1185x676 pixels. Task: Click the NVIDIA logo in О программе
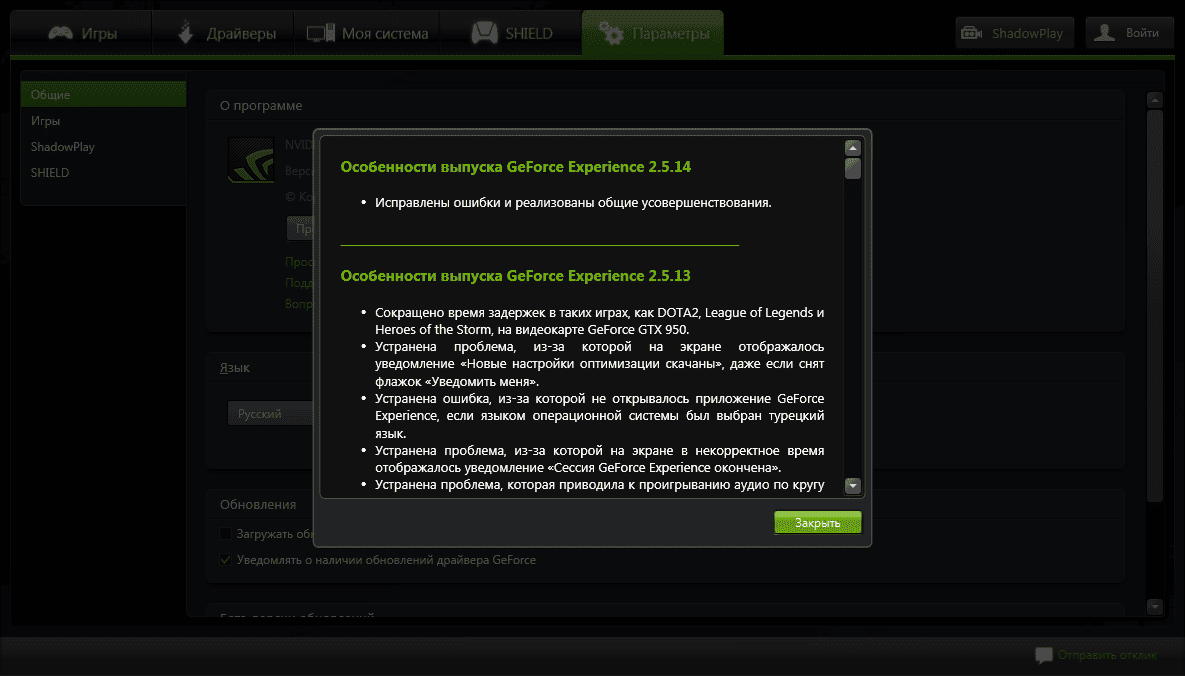click(x=251, y=160)
